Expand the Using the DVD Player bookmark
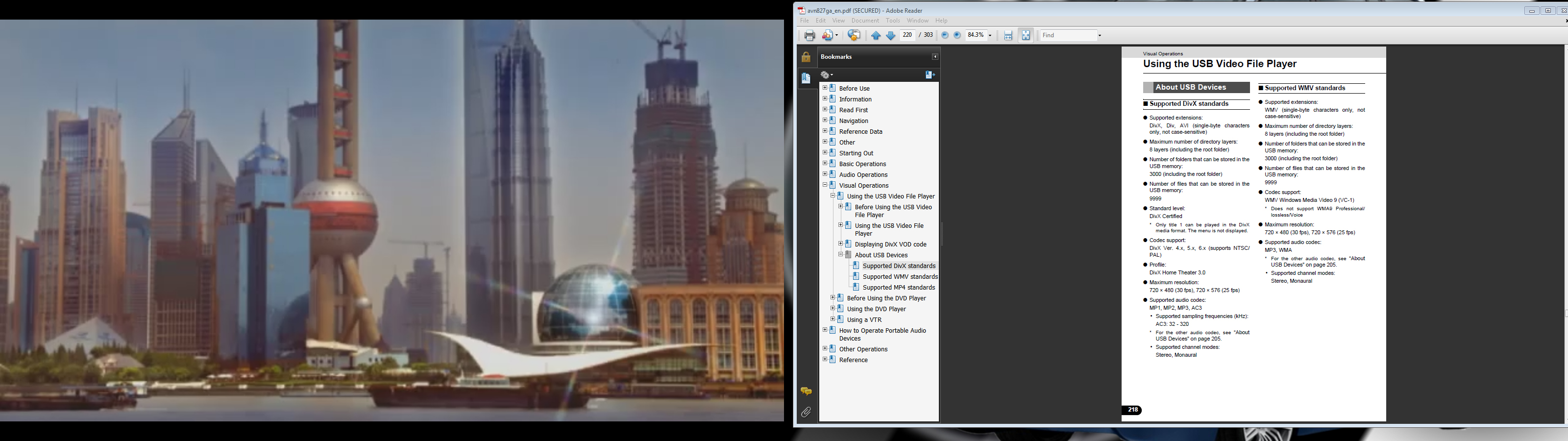This screenshot has height=441, width=1568. pyautogui.click(x=833, y=308)
